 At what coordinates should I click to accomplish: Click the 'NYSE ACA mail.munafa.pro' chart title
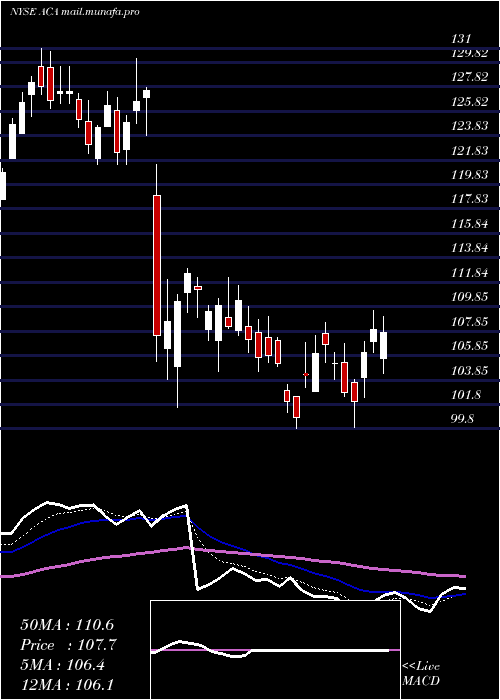[75, 12]
